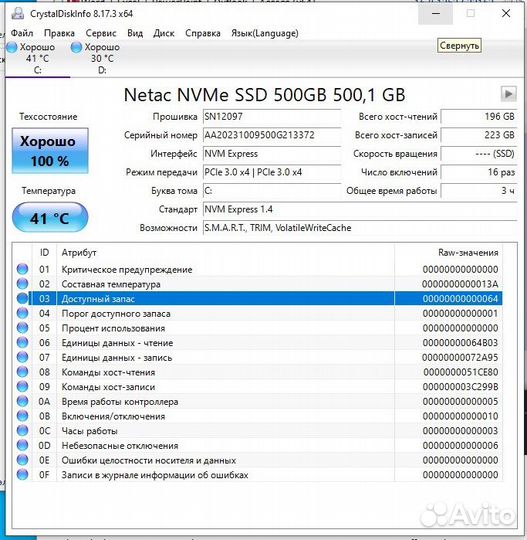Click the Хорошо 100 % health status button
This screenshot has height=540, width=527.
(x=50, y=151)
